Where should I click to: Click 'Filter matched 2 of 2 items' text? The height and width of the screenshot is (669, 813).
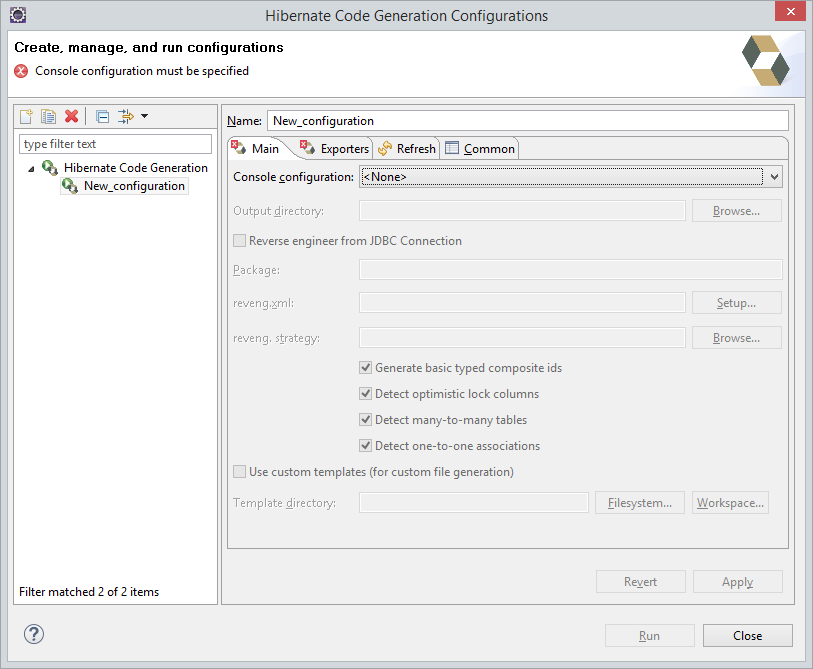(89, 592)
